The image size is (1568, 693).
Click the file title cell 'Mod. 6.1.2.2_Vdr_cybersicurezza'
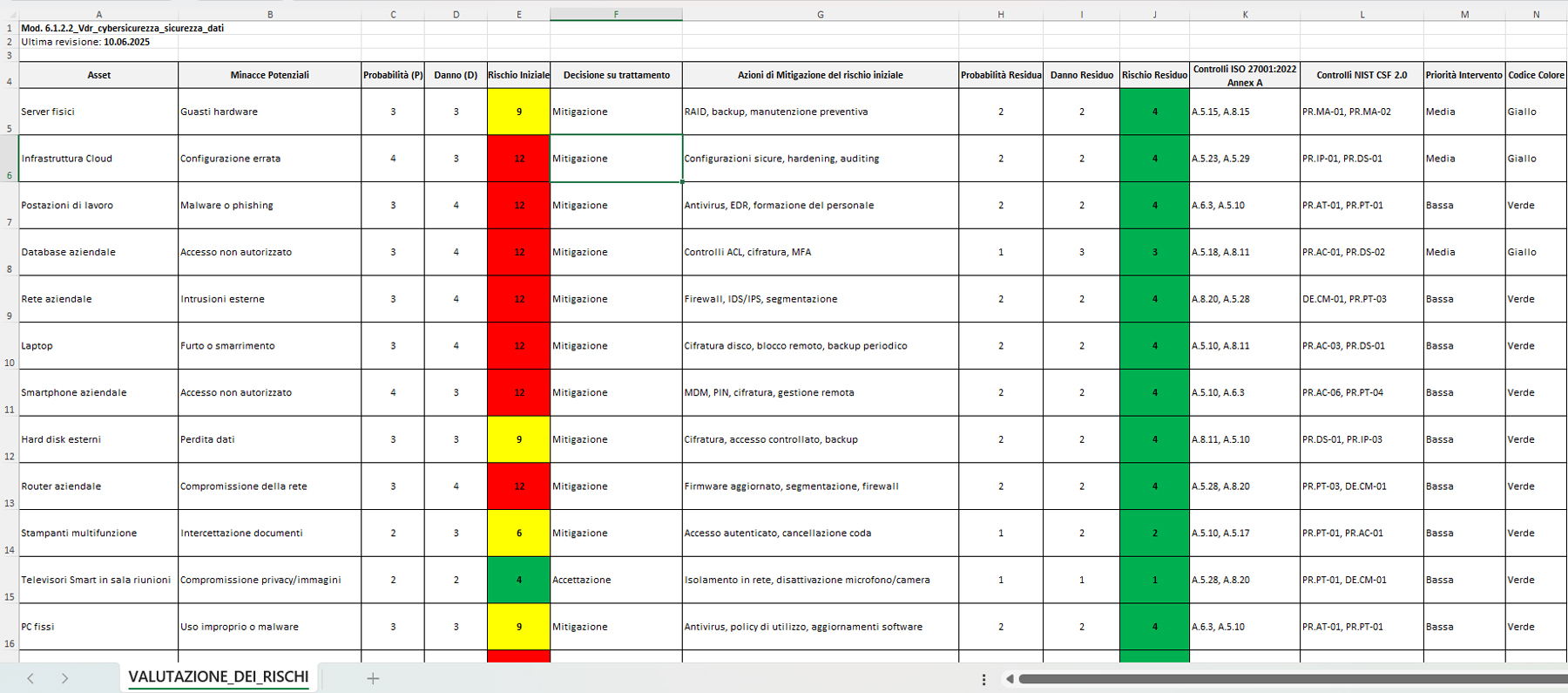[x=122, y=28]
